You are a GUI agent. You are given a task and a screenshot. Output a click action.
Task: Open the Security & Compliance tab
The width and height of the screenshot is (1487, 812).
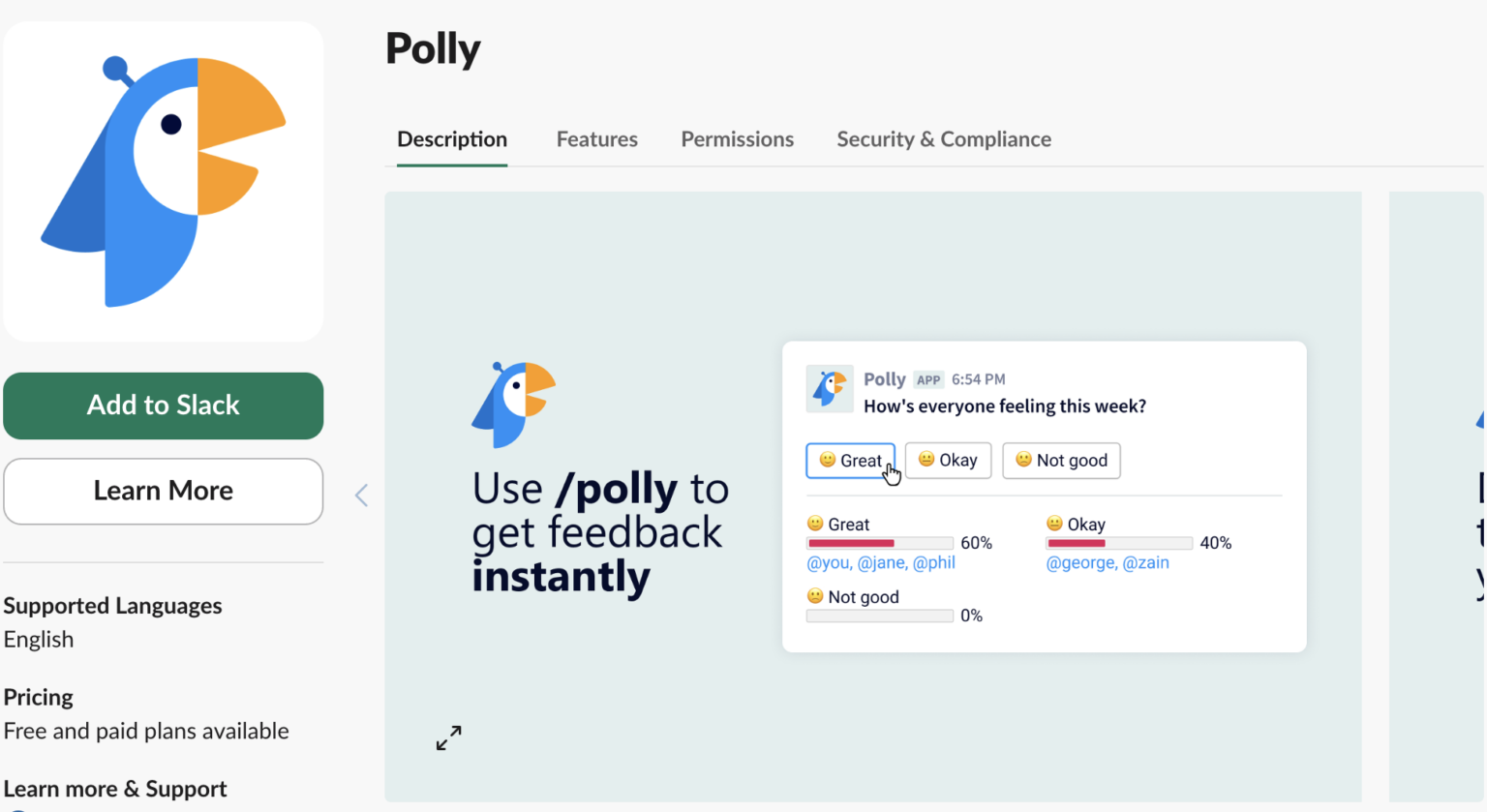tap(943, 139)
